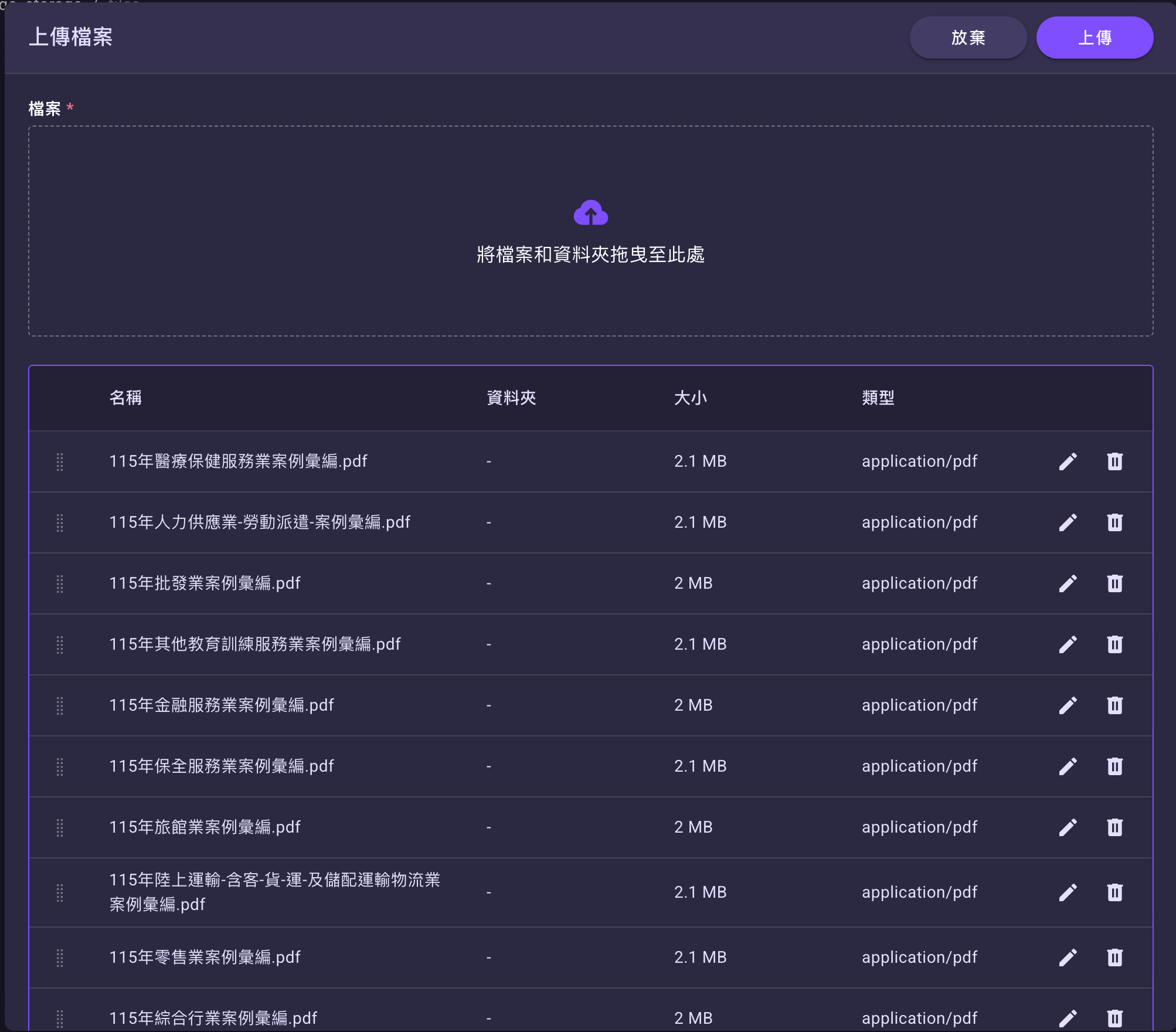
Task: Select file name 115年金融服務業案例彙編.pdf
Action: [222, 705]
